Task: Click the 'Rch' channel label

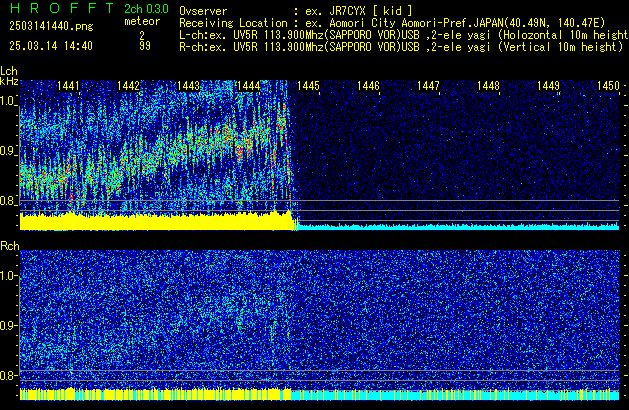Action: tap(10, 246)
